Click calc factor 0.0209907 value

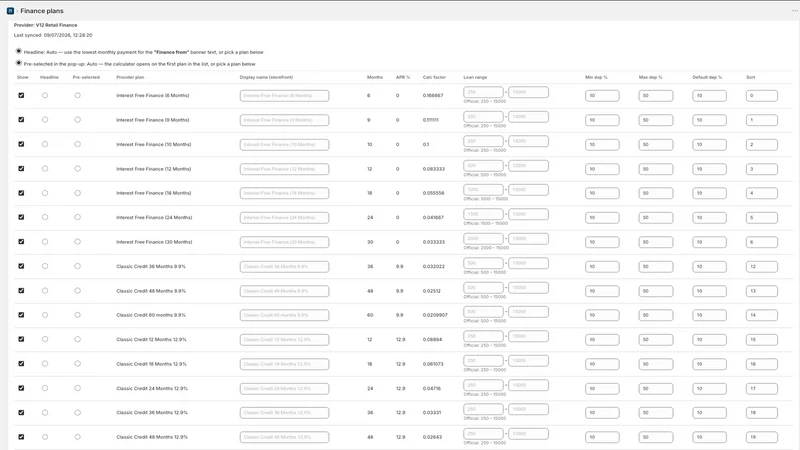435,315
